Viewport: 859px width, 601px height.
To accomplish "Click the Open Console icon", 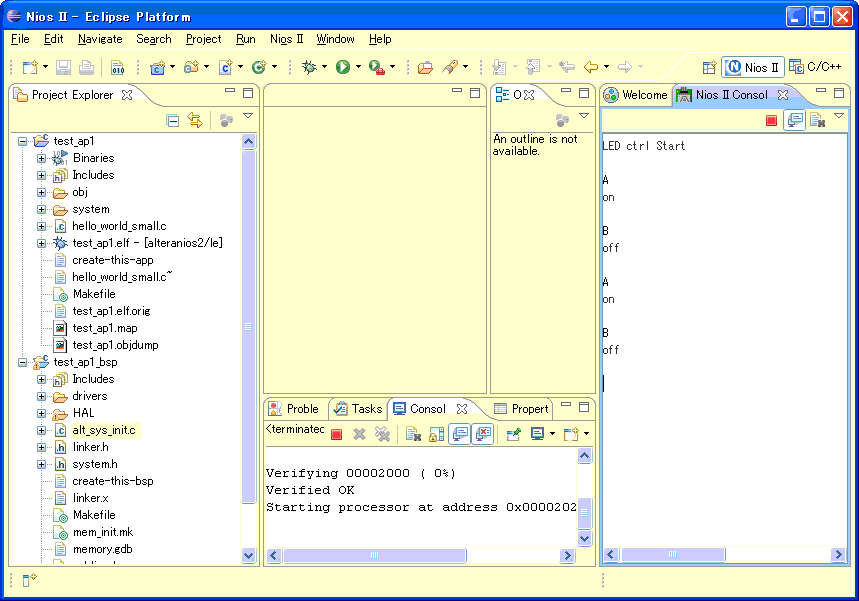I will [571, 434].
